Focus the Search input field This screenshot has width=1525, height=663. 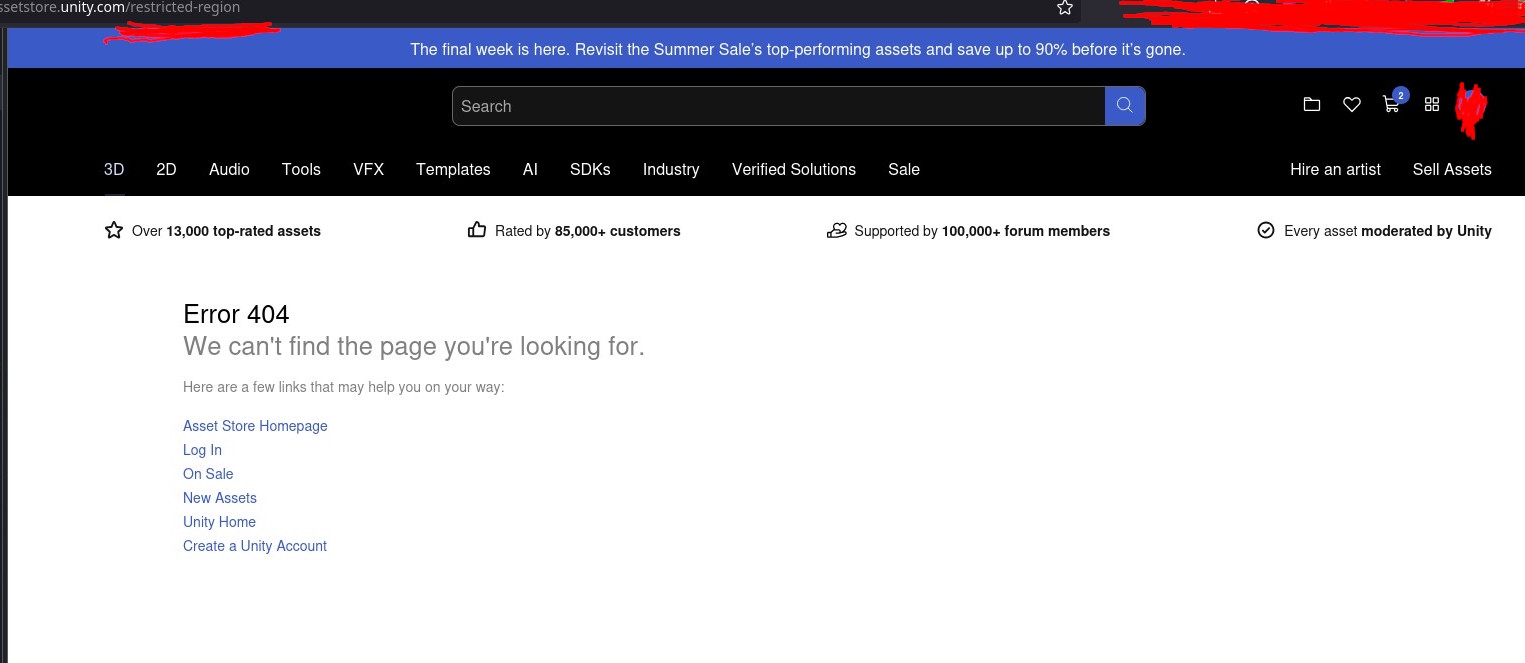tap(778, 106)
